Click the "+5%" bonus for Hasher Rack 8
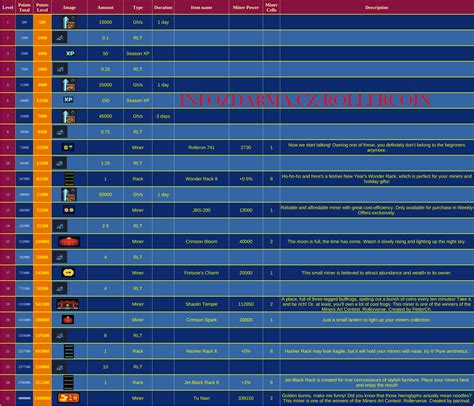 point(246,351)
